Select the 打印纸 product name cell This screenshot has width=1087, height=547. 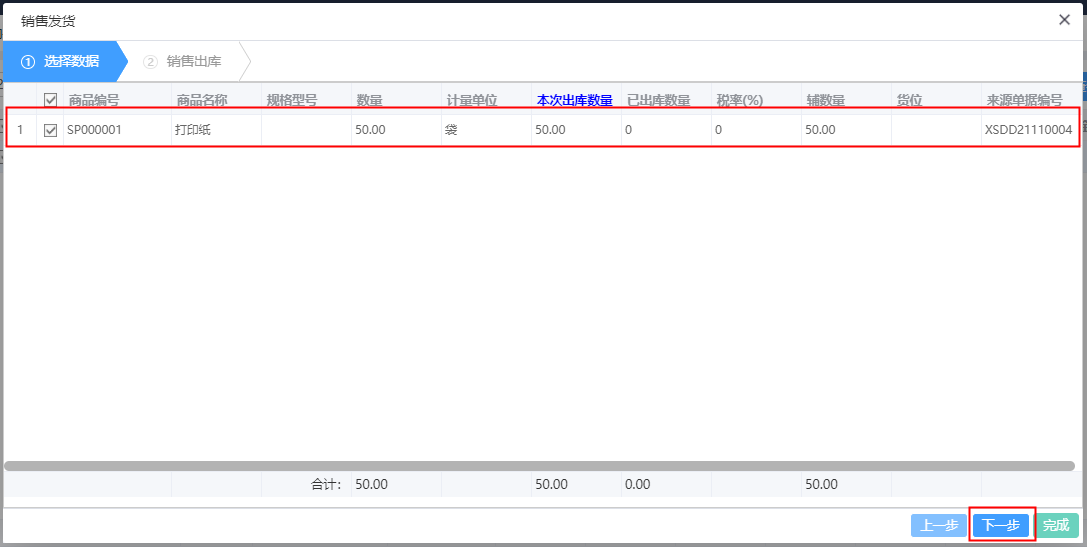pos(216,130)
